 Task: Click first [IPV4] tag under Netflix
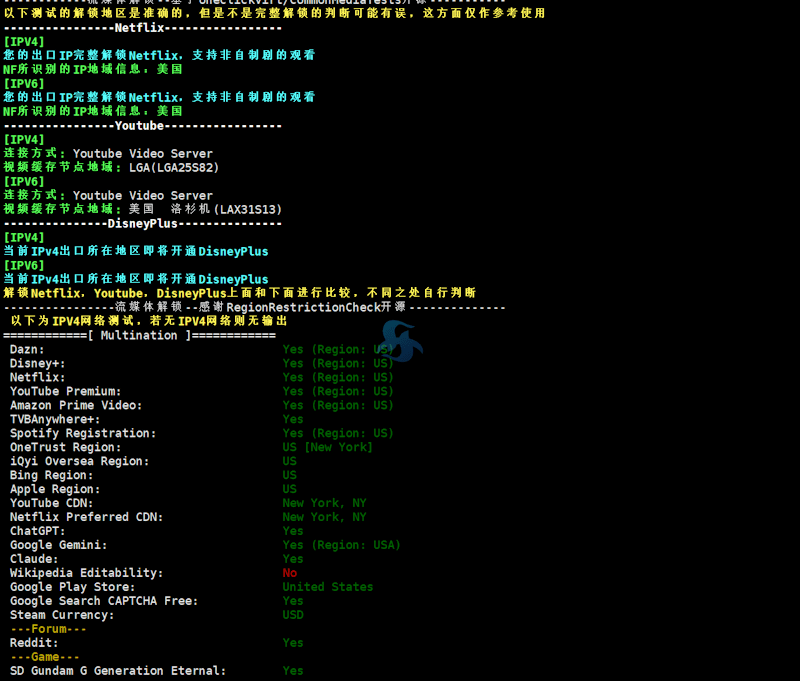tap(24, 42)
